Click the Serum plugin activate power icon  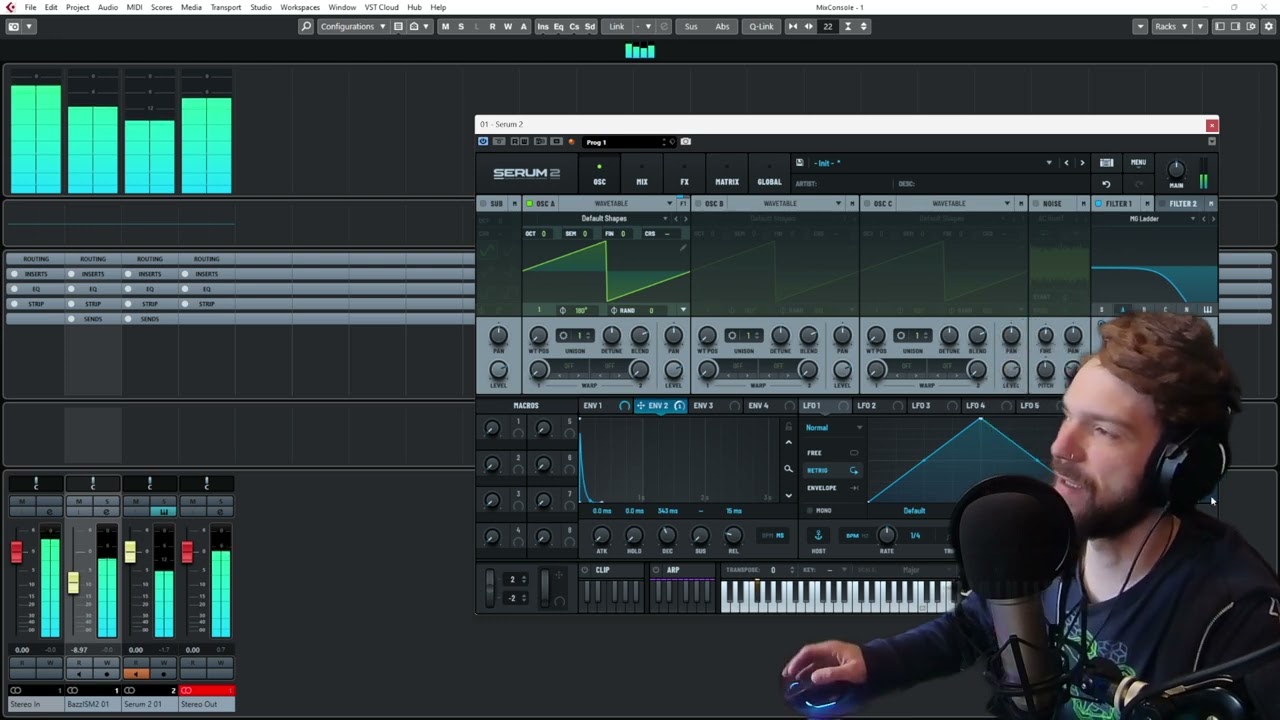point(483,142)
